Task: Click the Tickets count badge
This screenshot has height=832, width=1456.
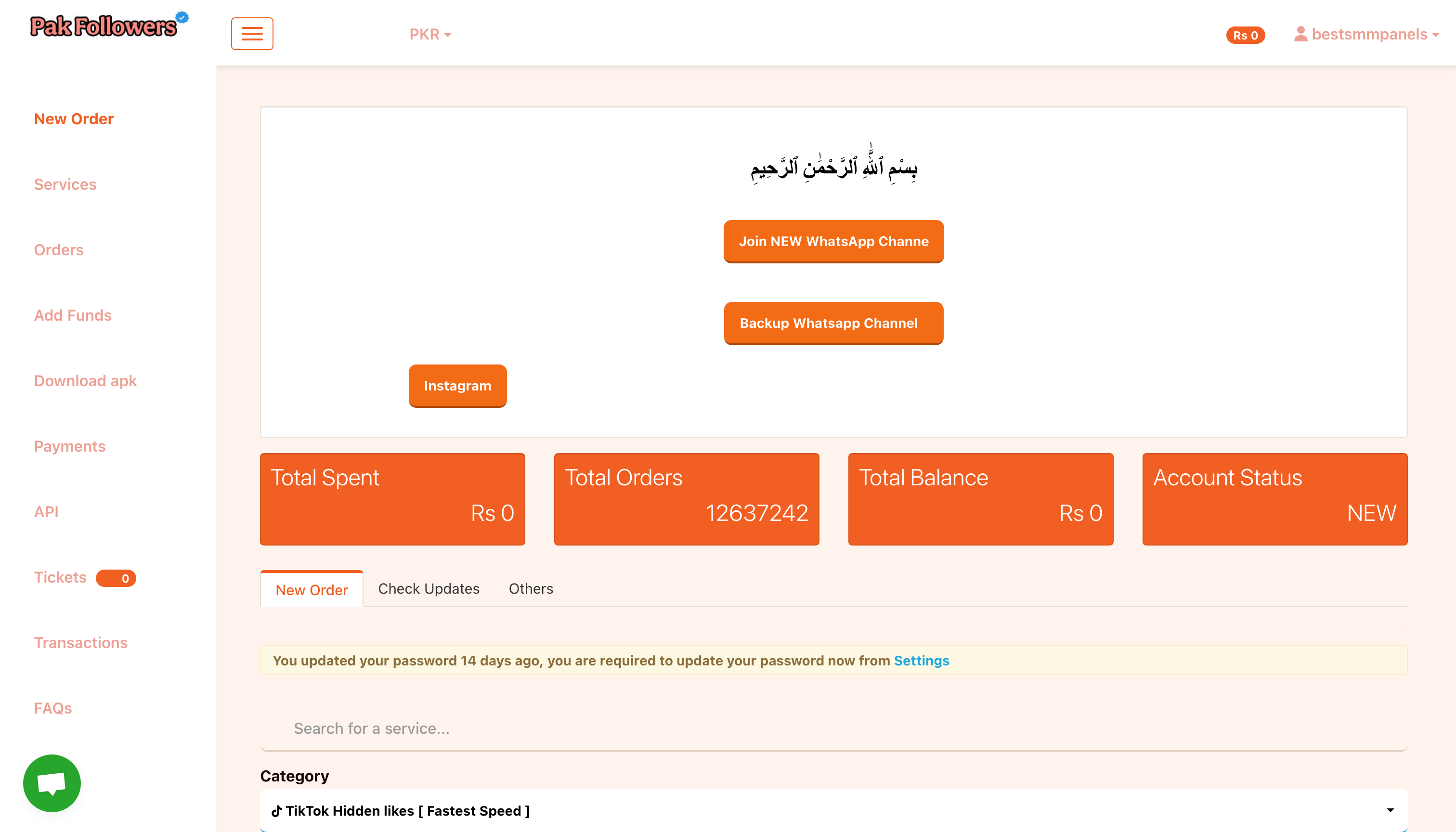Action: tap(116, 578)
